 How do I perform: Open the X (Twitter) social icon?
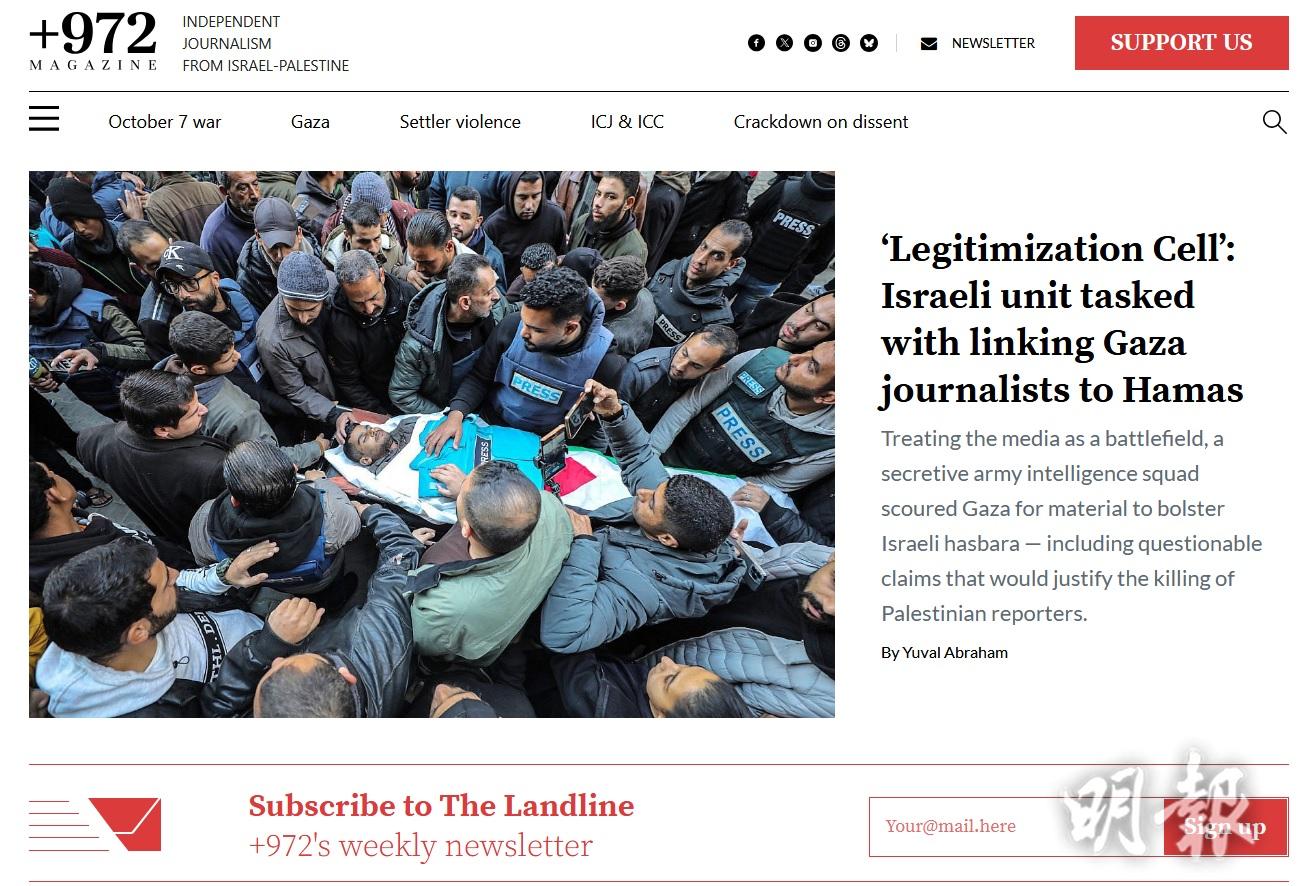point(784,43)
